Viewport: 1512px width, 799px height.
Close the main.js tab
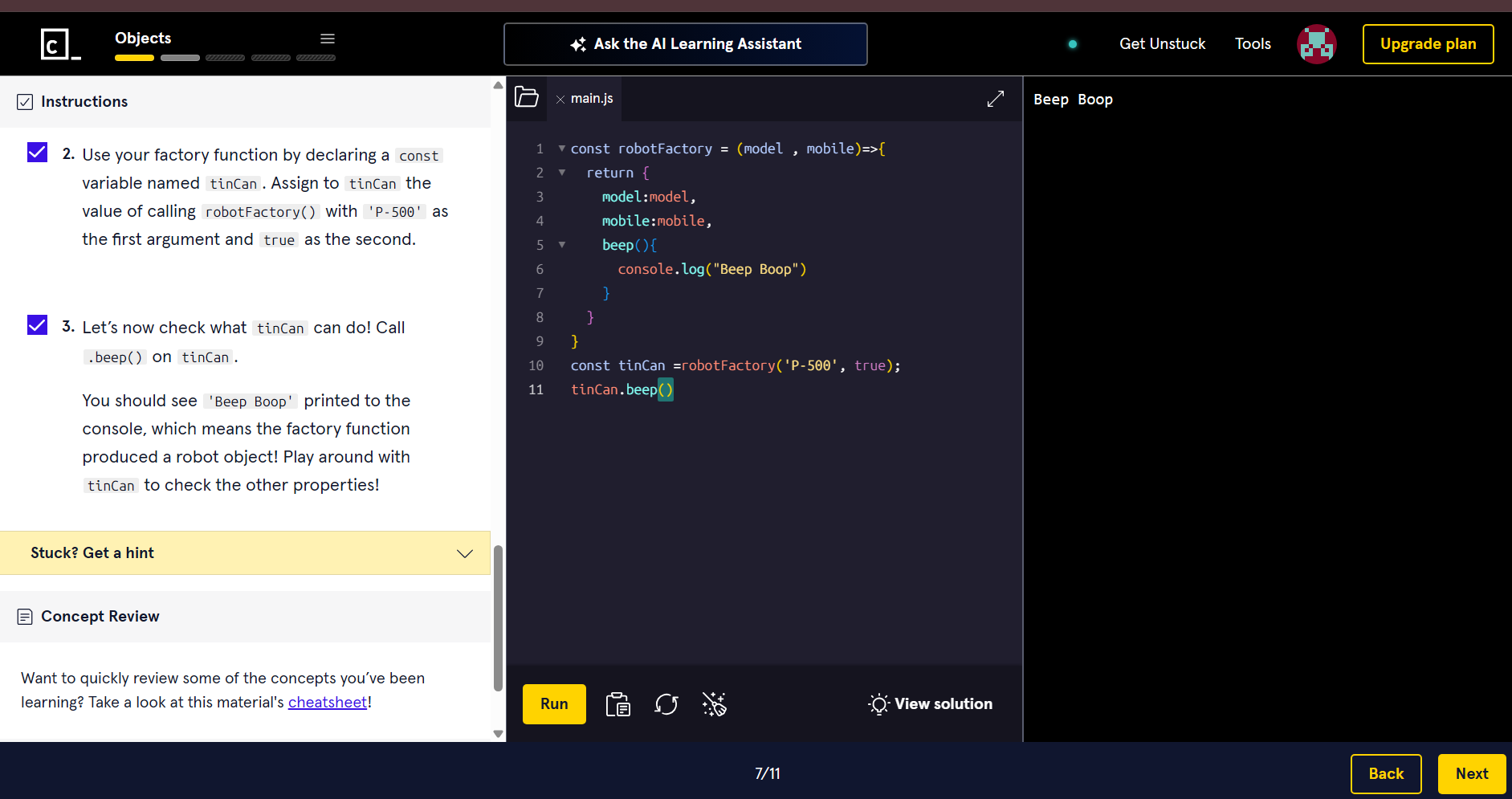pos(560,99)
